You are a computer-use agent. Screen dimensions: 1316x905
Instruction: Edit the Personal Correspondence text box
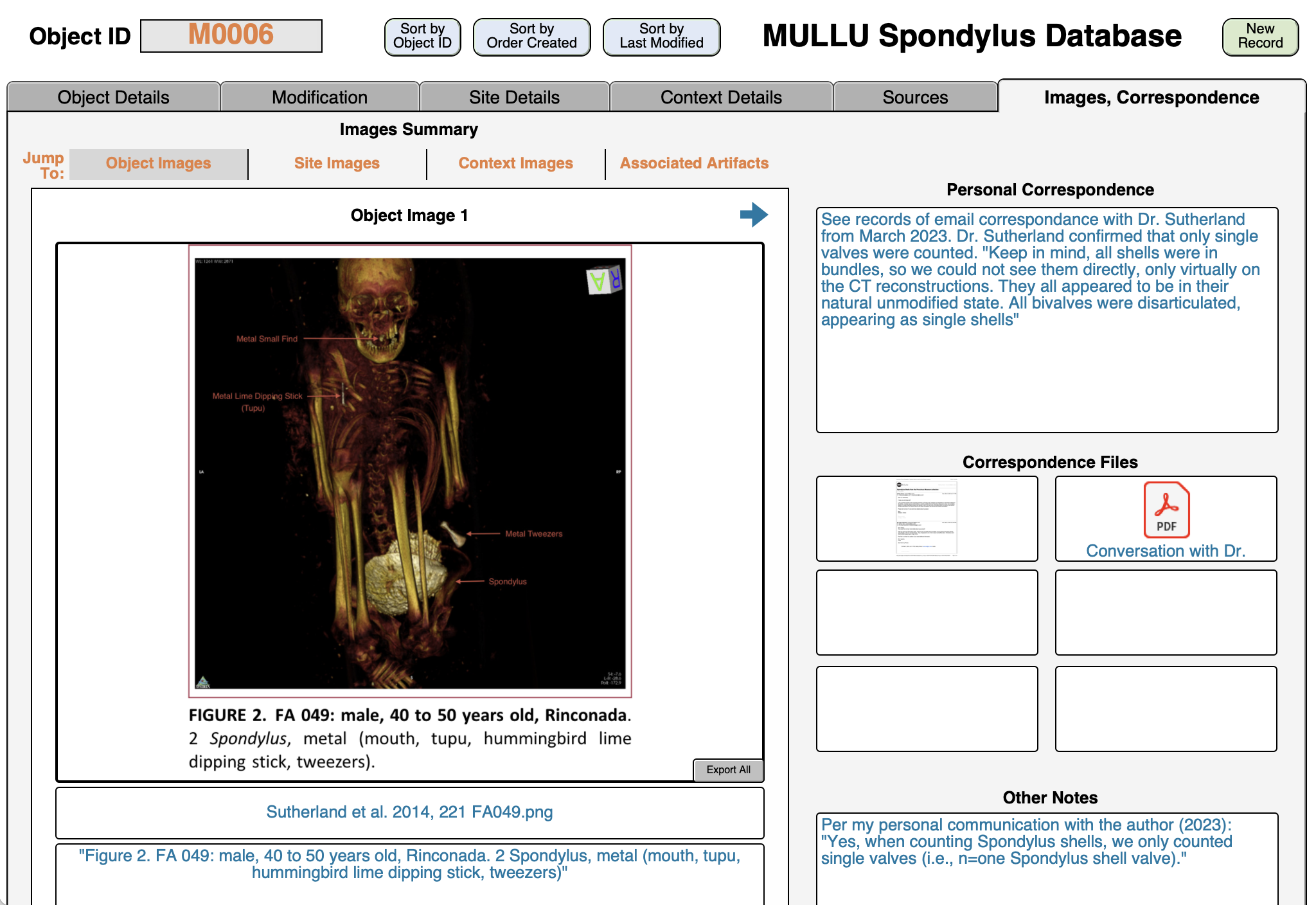[1047, 319]
